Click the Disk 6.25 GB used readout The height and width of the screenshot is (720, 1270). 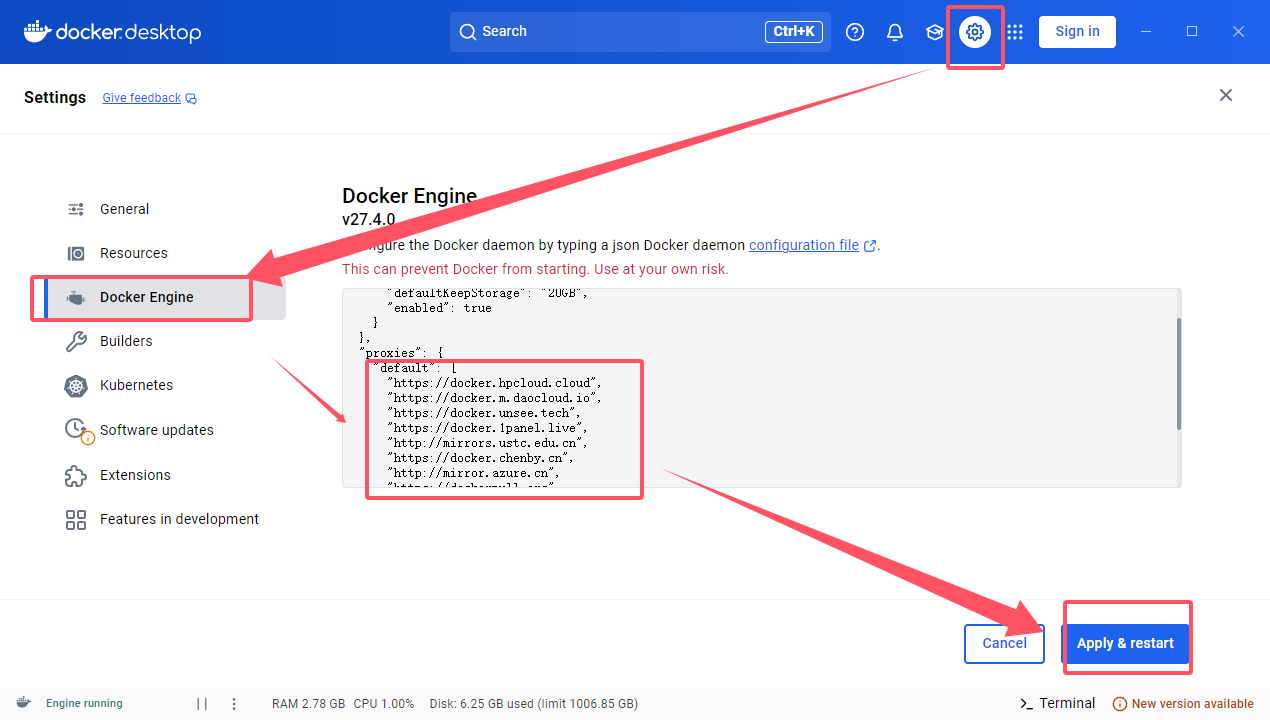point(534,703)
